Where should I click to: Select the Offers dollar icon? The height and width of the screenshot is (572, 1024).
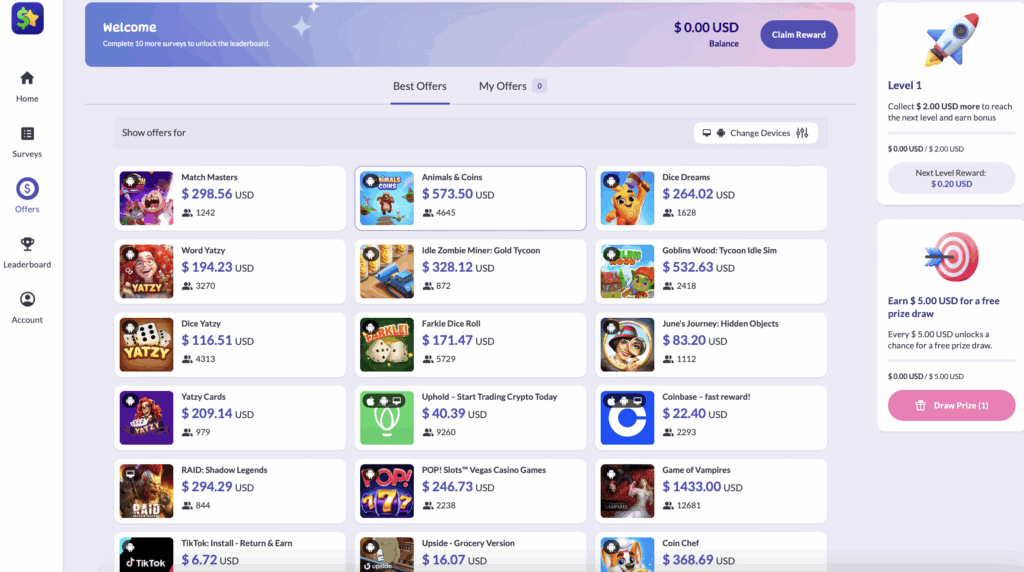click(27, 188)
